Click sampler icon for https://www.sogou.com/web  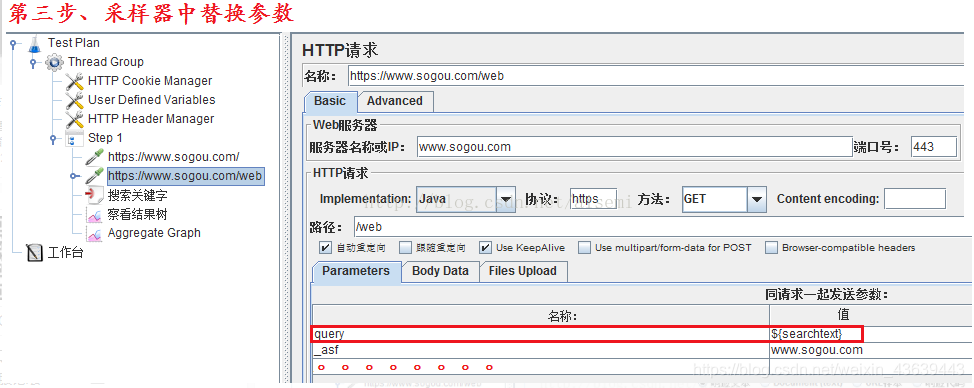point(94,176)
